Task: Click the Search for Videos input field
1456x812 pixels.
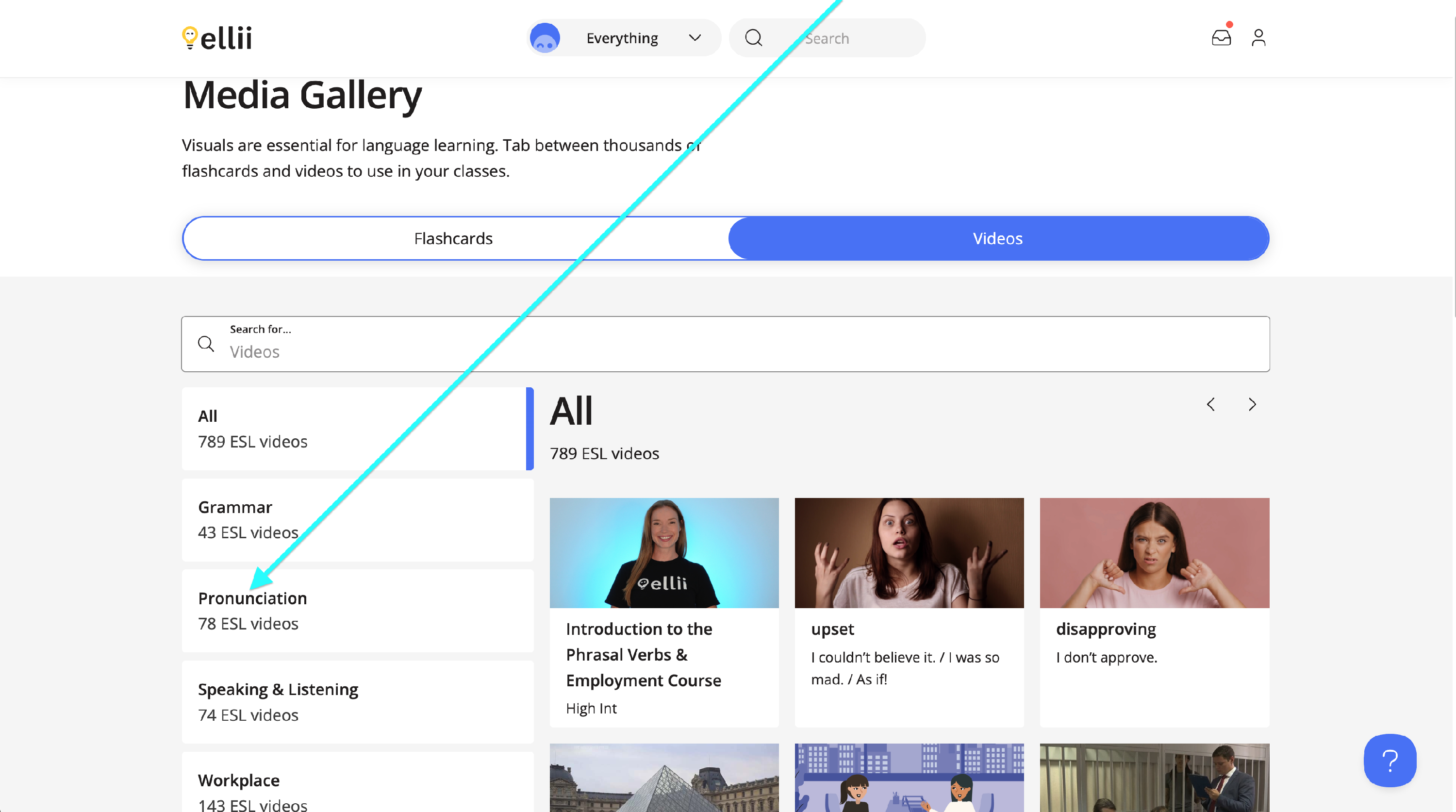Action: (735, 351)
